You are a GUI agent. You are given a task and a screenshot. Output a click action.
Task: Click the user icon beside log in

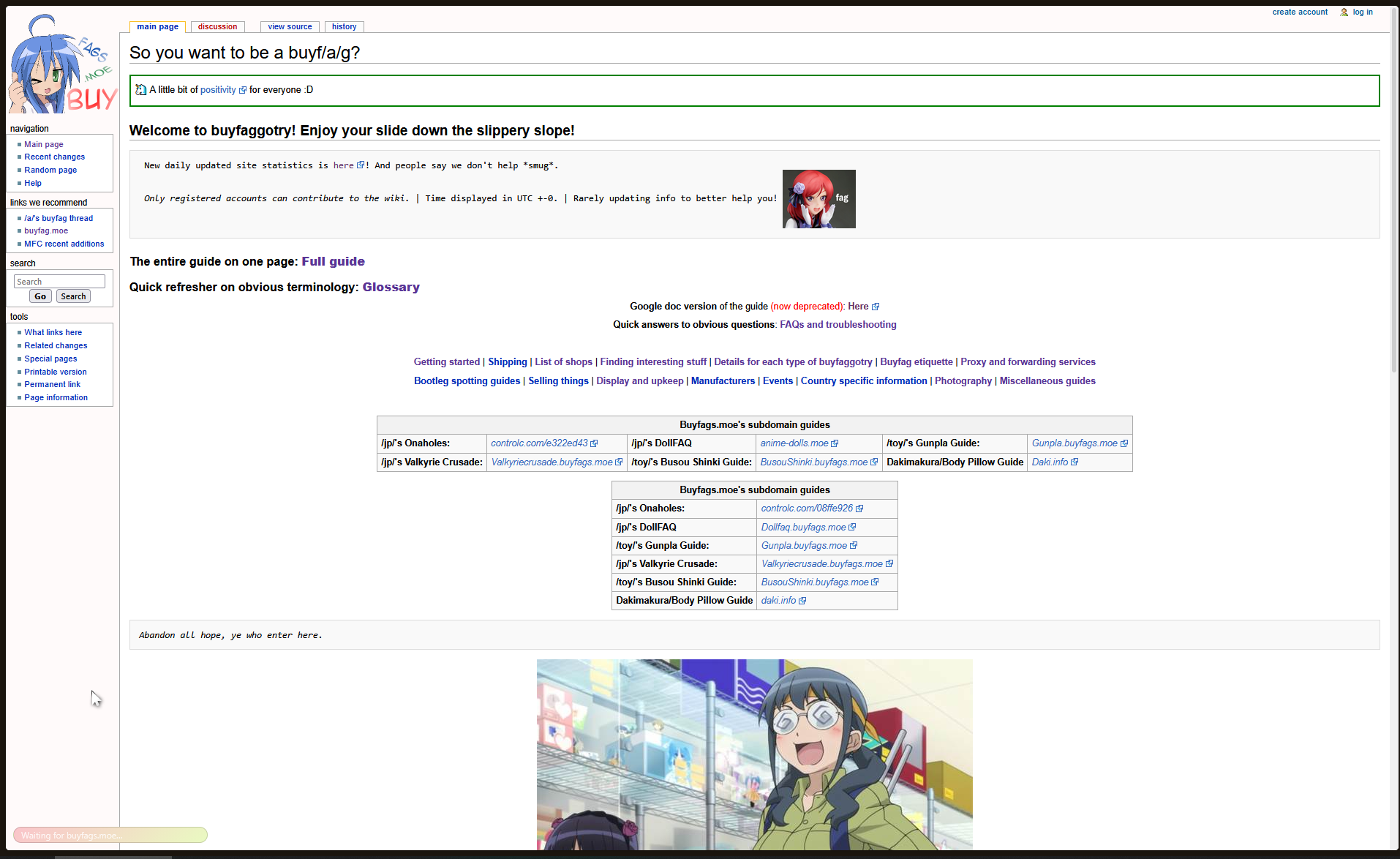click(1344, 12)
